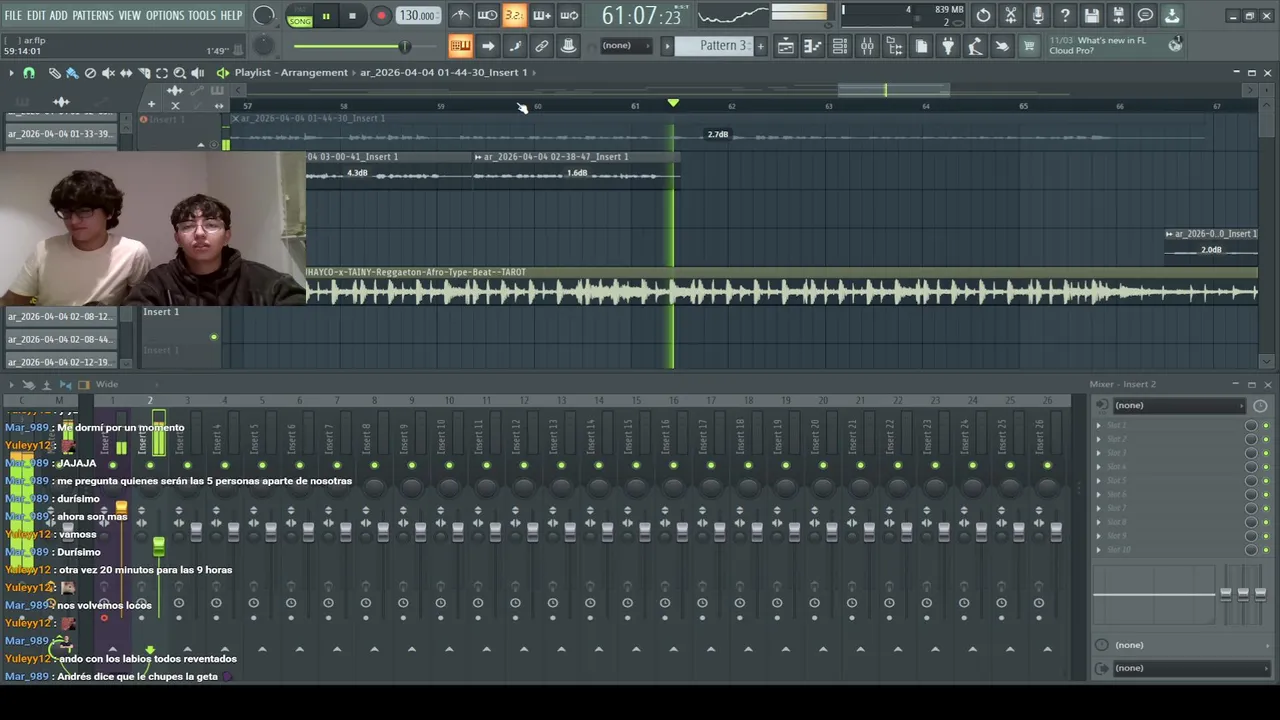Viewport: 1280px width, 720px height.
Task: Expand Slot 8 effect arrow
Action: (x=1099, y=522)
